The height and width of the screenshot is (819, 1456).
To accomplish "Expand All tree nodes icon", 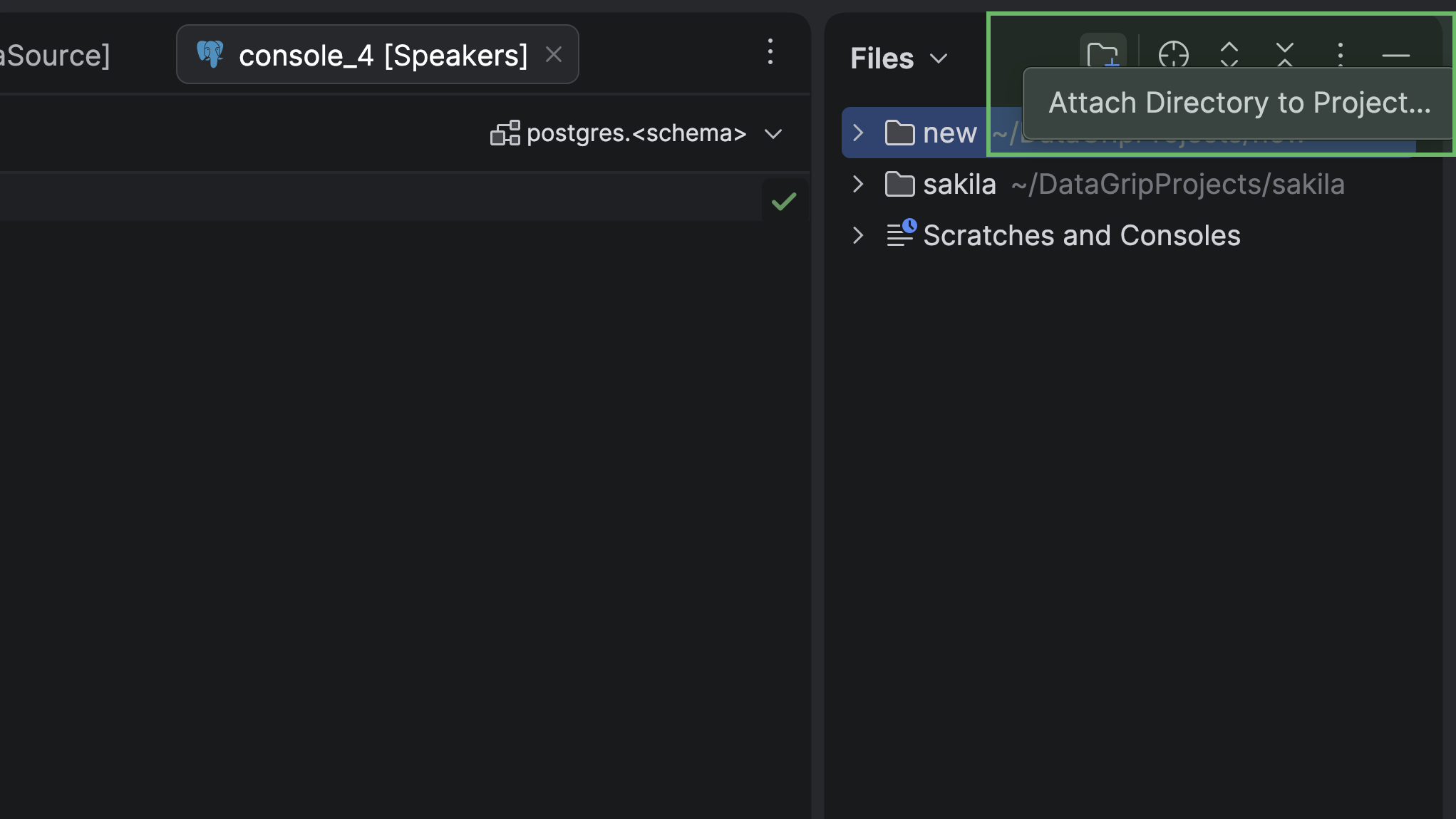I will (x=1229, y=54).
